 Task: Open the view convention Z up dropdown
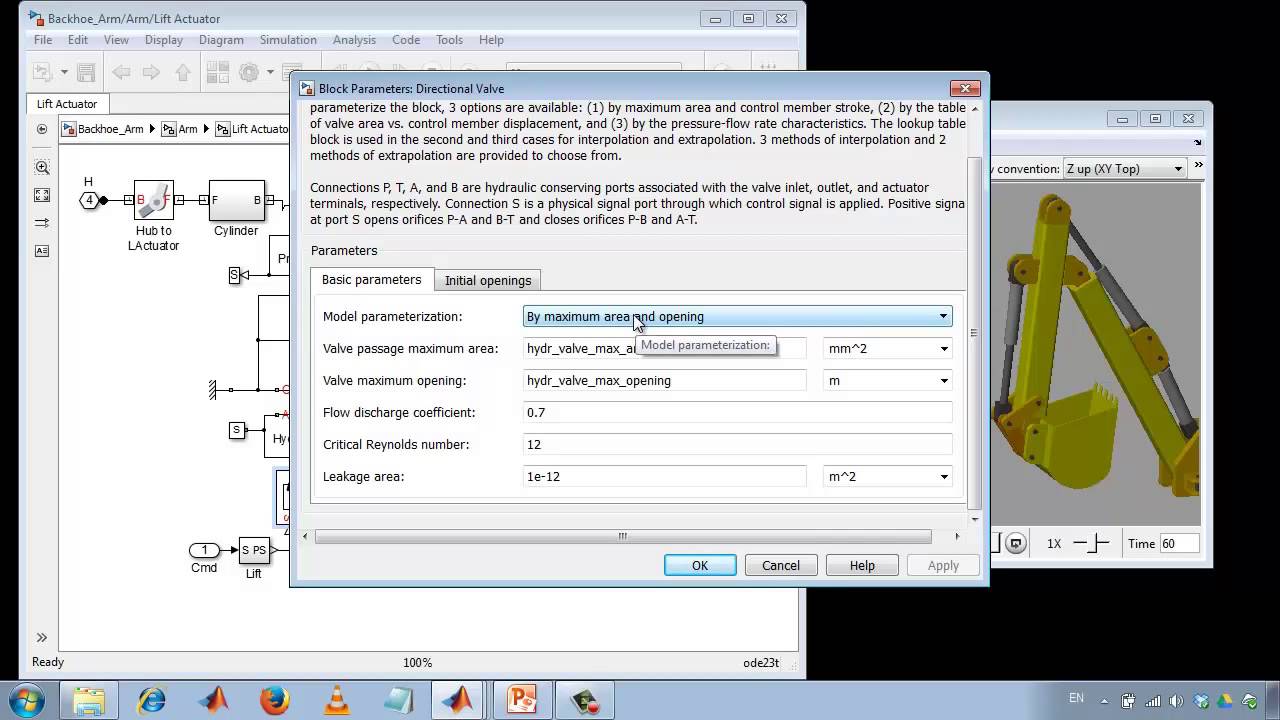click(1125, 168)
